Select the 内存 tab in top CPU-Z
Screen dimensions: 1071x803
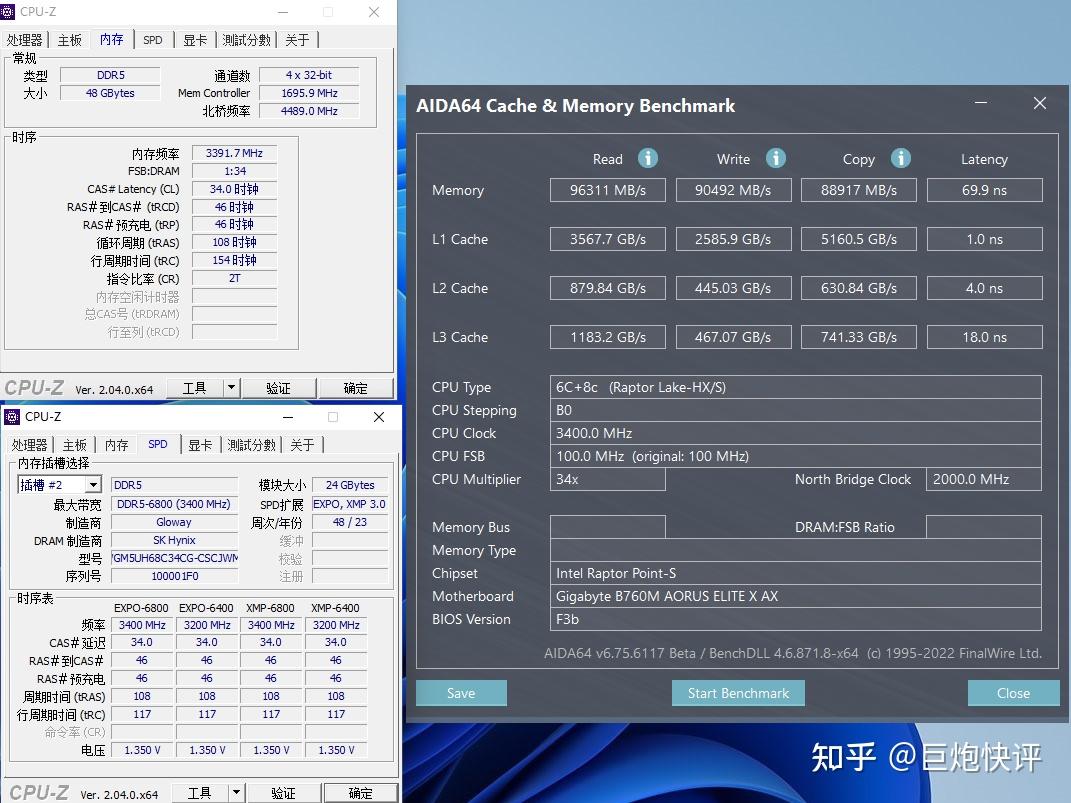tap(111, 40)
